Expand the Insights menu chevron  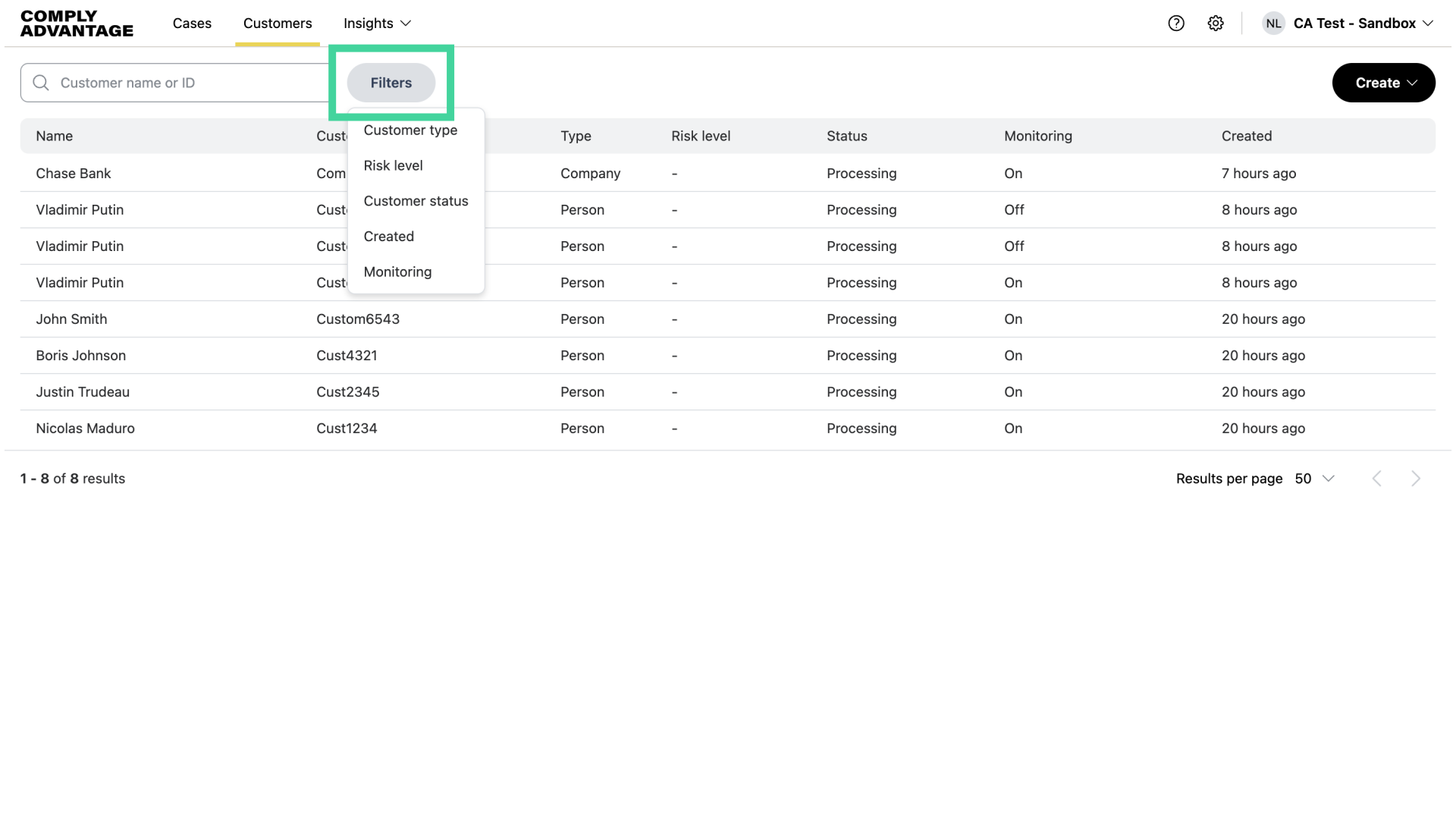[406, 24]
